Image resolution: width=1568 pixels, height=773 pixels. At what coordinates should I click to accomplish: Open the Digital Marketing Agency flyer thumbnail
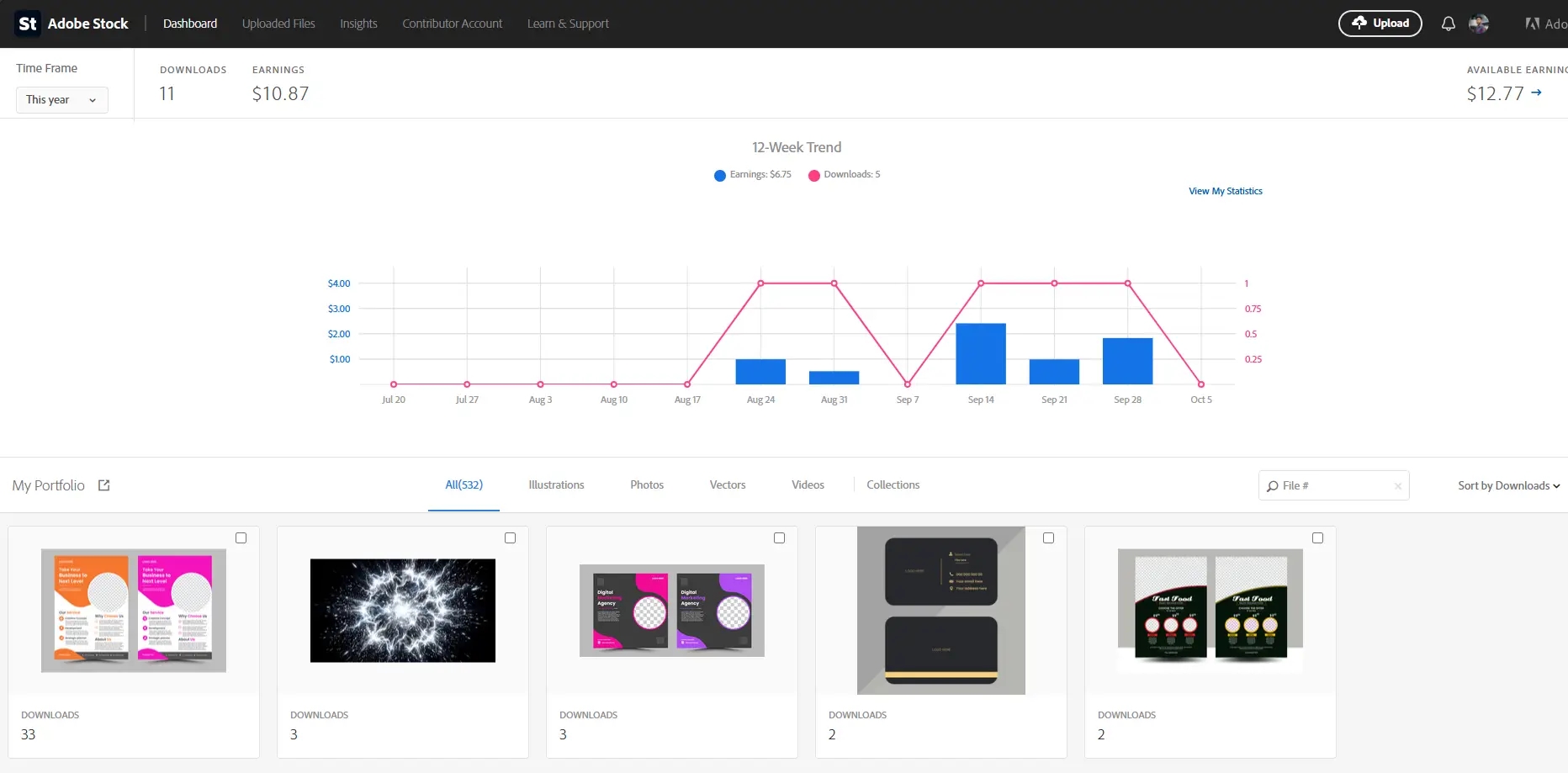click(672, 611)
